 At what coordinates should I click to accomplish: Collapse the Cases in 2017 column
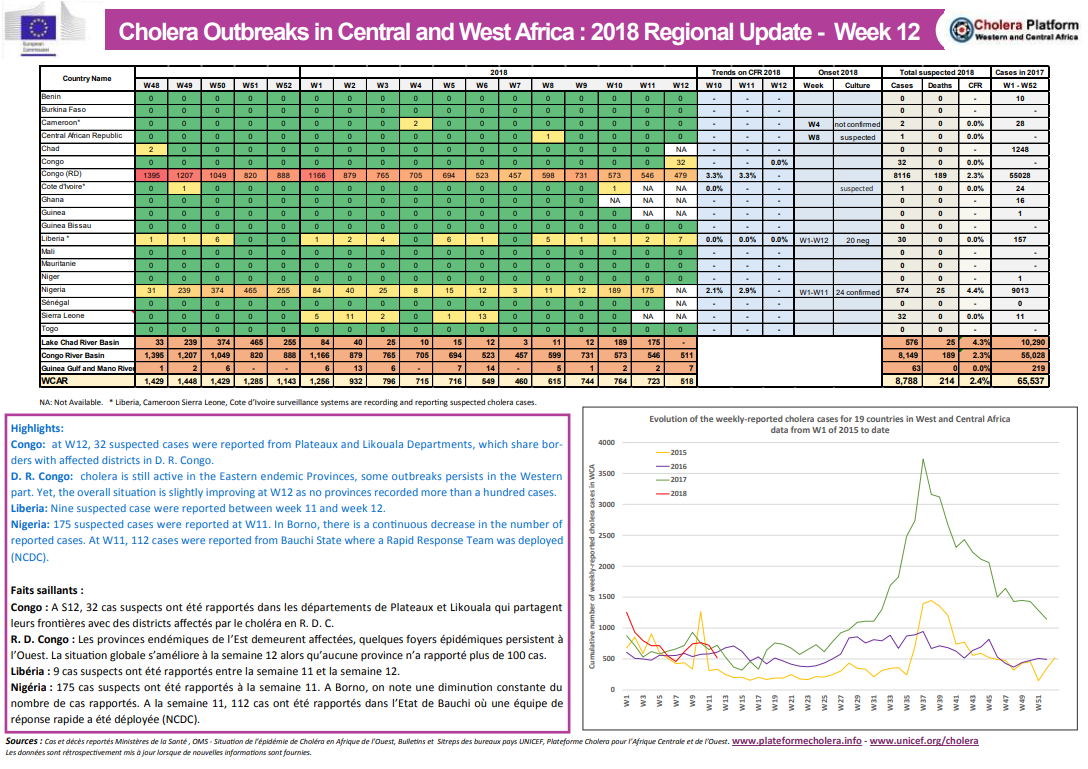click(1019, 71)
